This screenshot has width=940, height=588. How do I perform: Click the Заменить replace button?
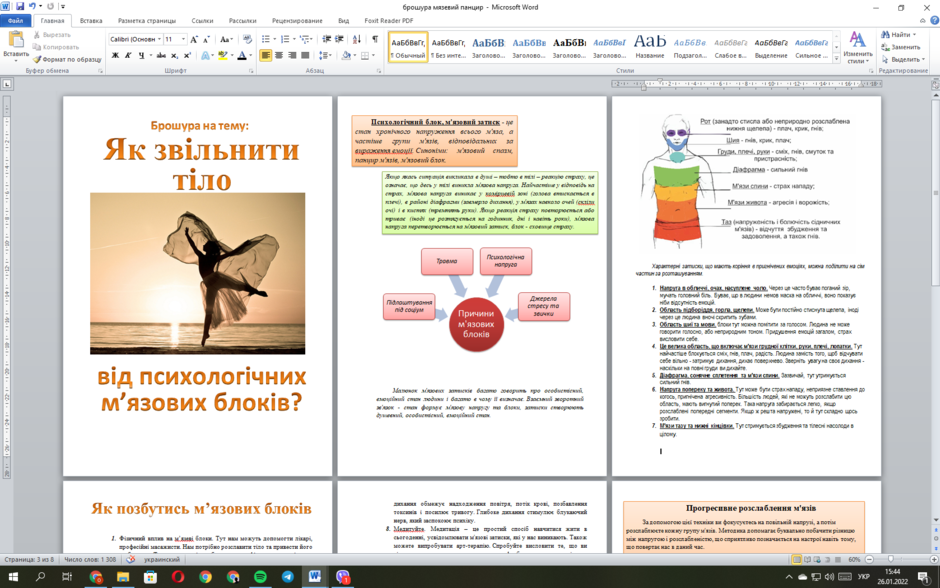[x=900, y=47]
